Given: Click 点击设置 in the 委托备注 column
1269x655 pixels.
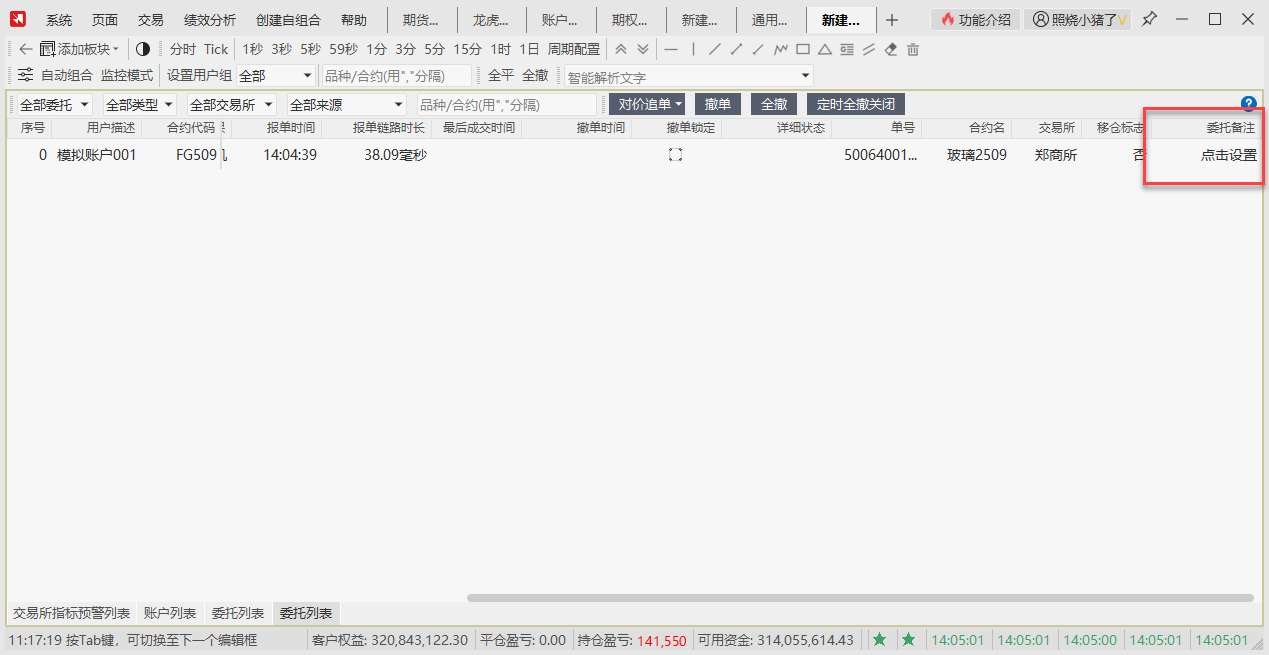Looking at the screenshot, I should pos(1228,155).
